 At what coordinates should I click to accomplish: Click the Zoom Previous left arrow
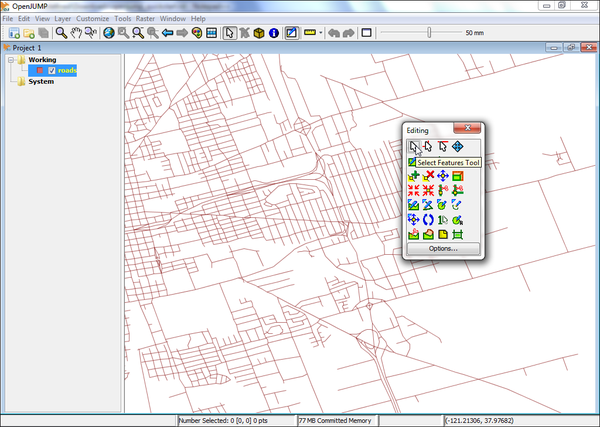168,32
